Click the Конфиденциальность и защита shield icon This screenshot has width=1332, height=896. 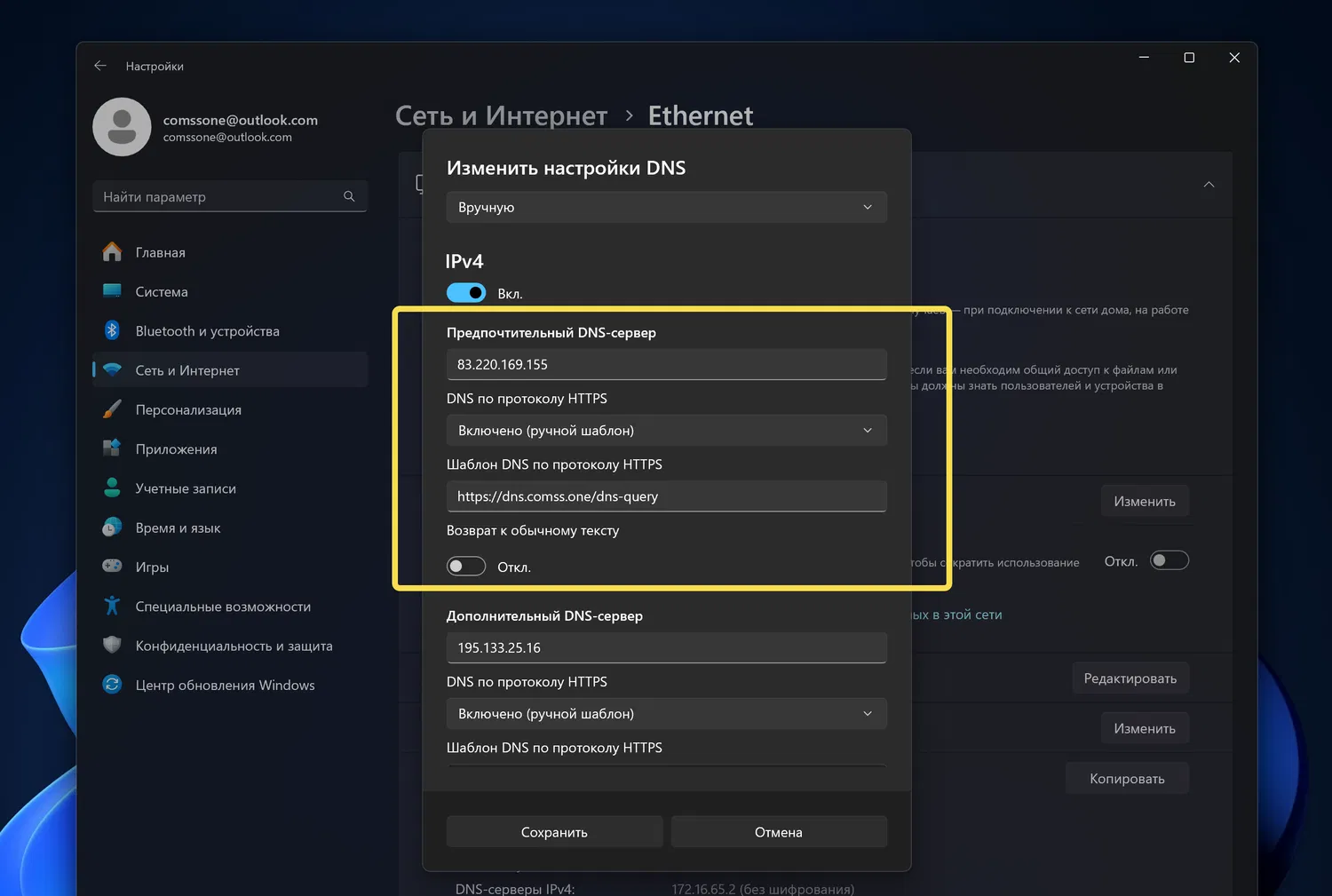(x=112, y=646)
